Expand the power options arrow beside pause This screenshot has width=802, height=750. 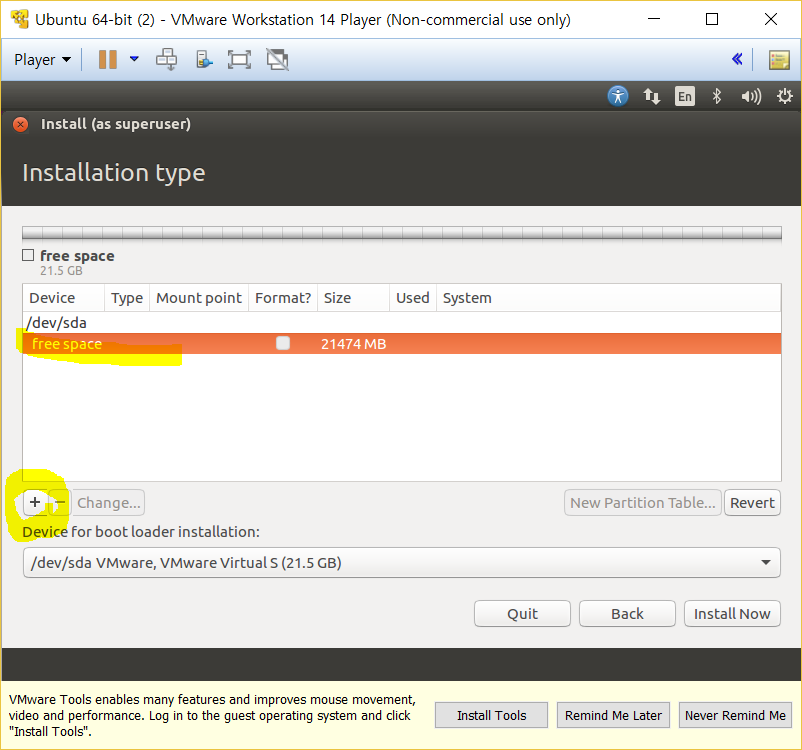pyautogui.click(x=134, y=60)
